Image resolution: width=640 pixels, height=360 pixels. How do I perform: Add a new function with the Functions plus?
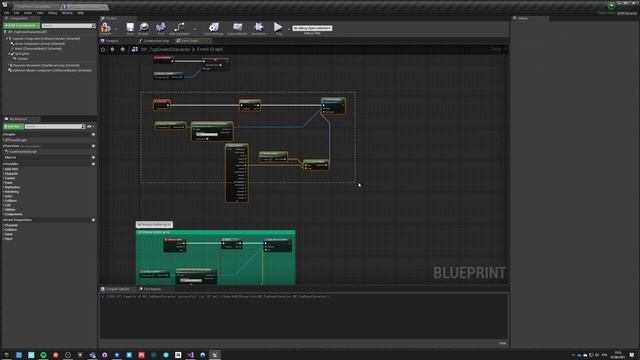(93, 146)
